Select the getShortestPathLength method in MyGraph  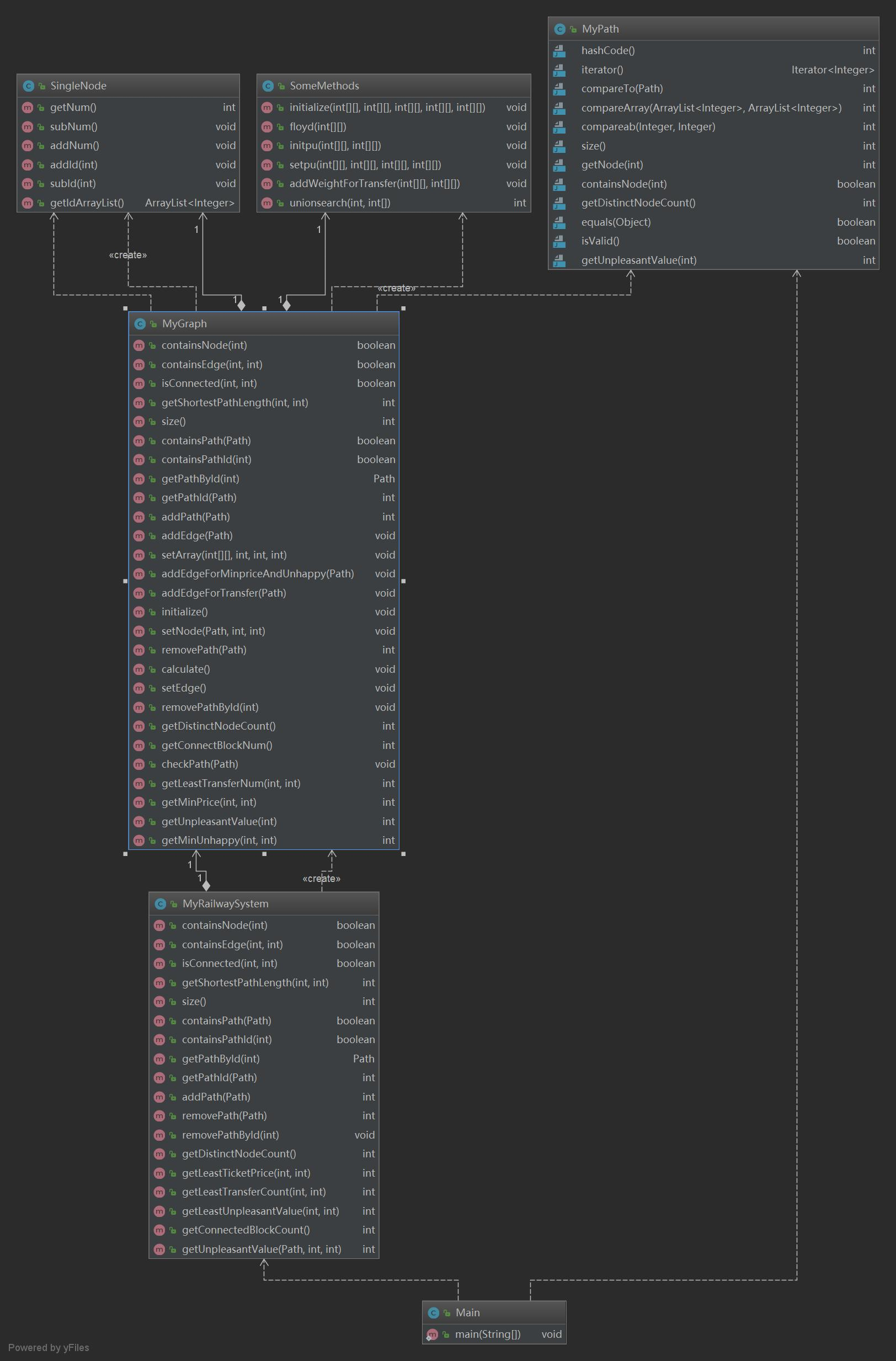pyautogui.click(x=234, y=402)
